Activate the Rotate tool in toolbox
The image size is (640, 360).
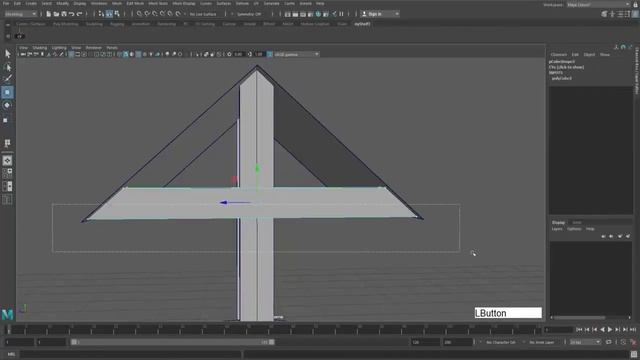(x=7, y=105)
